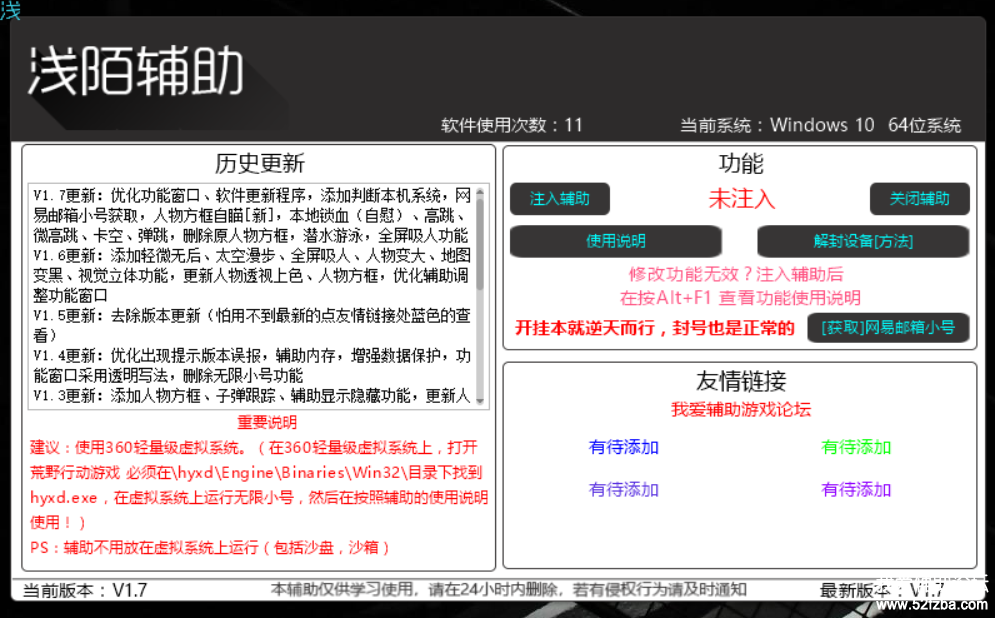The width and height of the screenshot is (995, 618).
Task: Click the V1.6更新 changelog entry
Action: tap(252, 275)
